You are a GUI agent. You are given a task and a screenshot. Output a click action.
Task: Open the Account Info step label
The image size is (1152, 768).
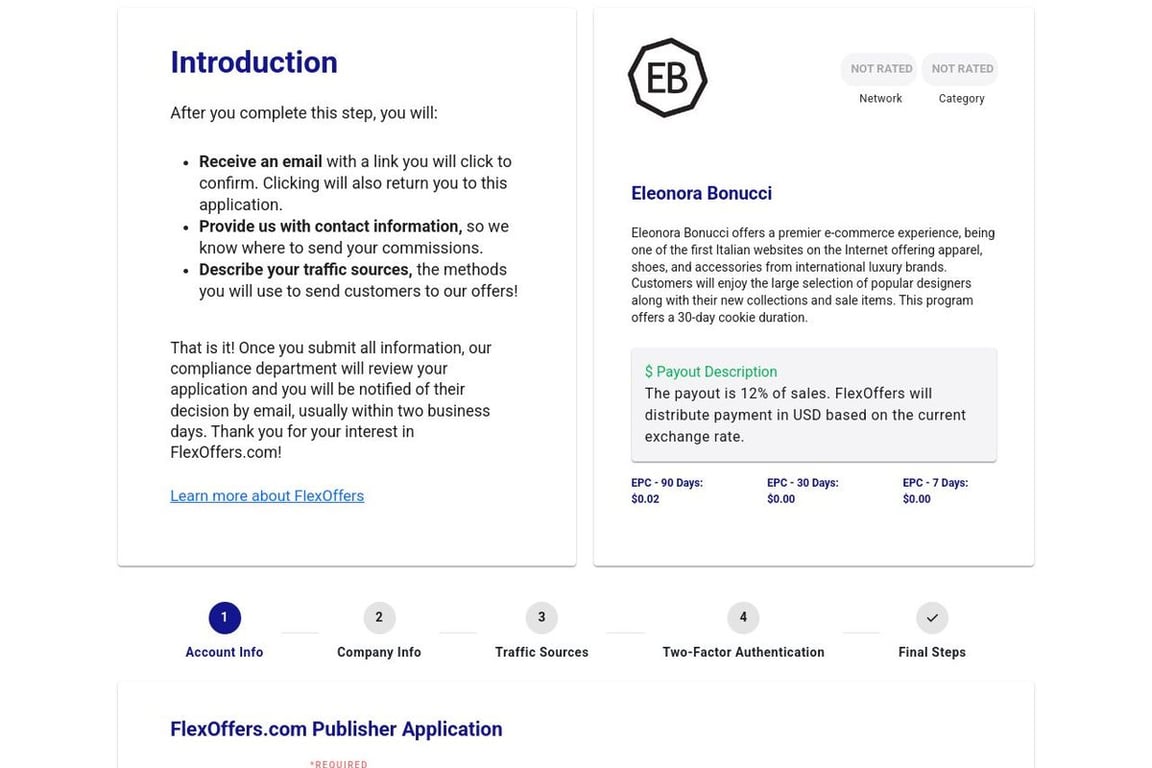[x=224, y=652]
